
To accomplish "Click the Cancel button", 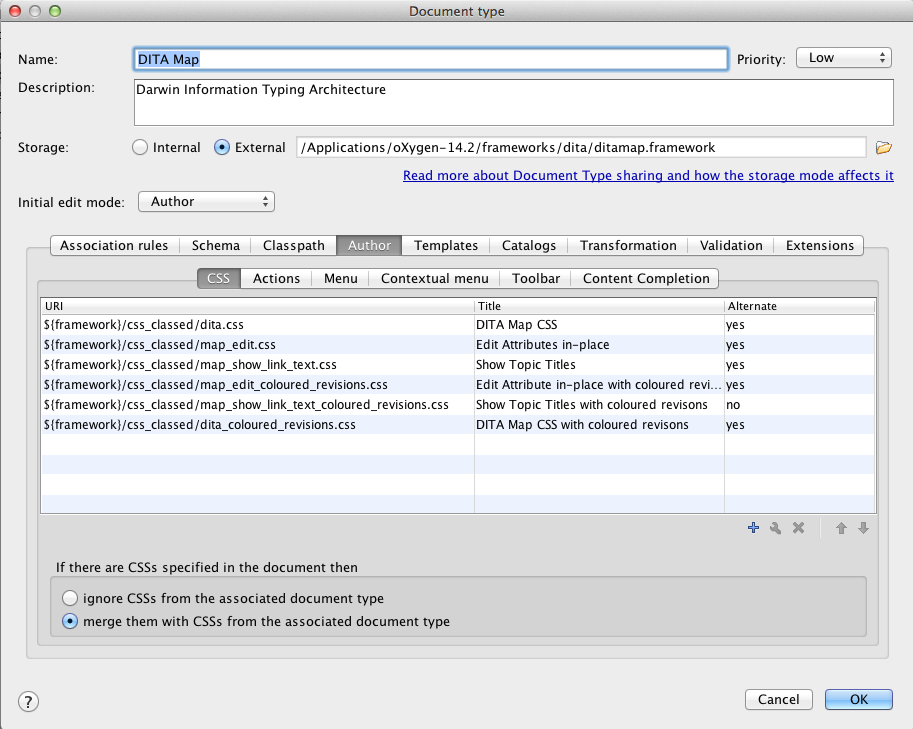I will (x=778, y=700).
